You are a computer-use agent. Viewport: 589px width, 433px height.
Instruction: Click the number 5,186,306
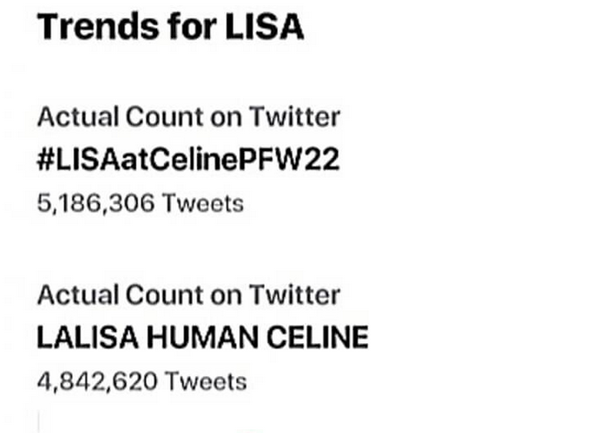96,204
